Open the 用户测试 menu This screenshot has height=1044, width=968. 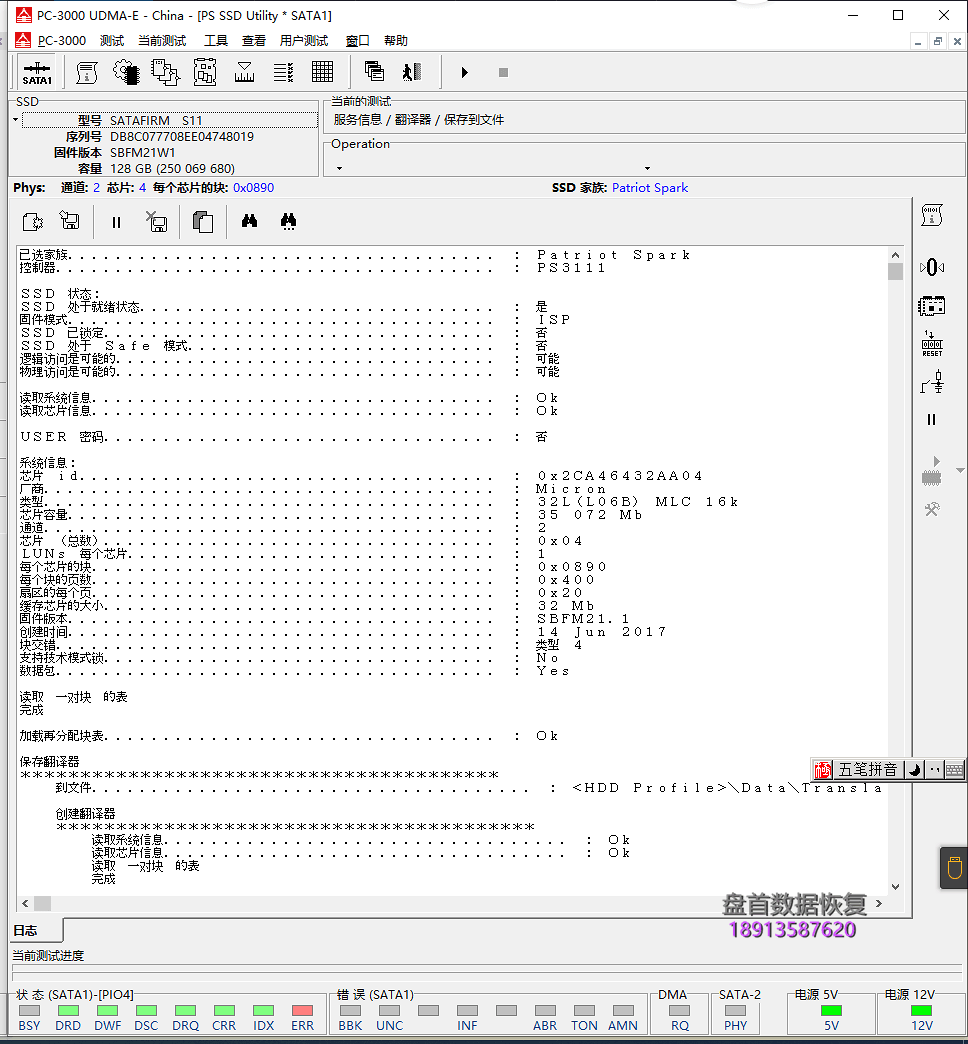click(304, 41)
